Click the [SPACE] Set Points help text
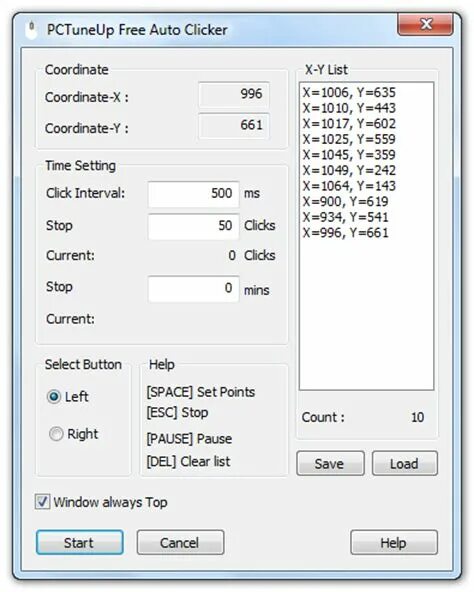 point(201,392)
